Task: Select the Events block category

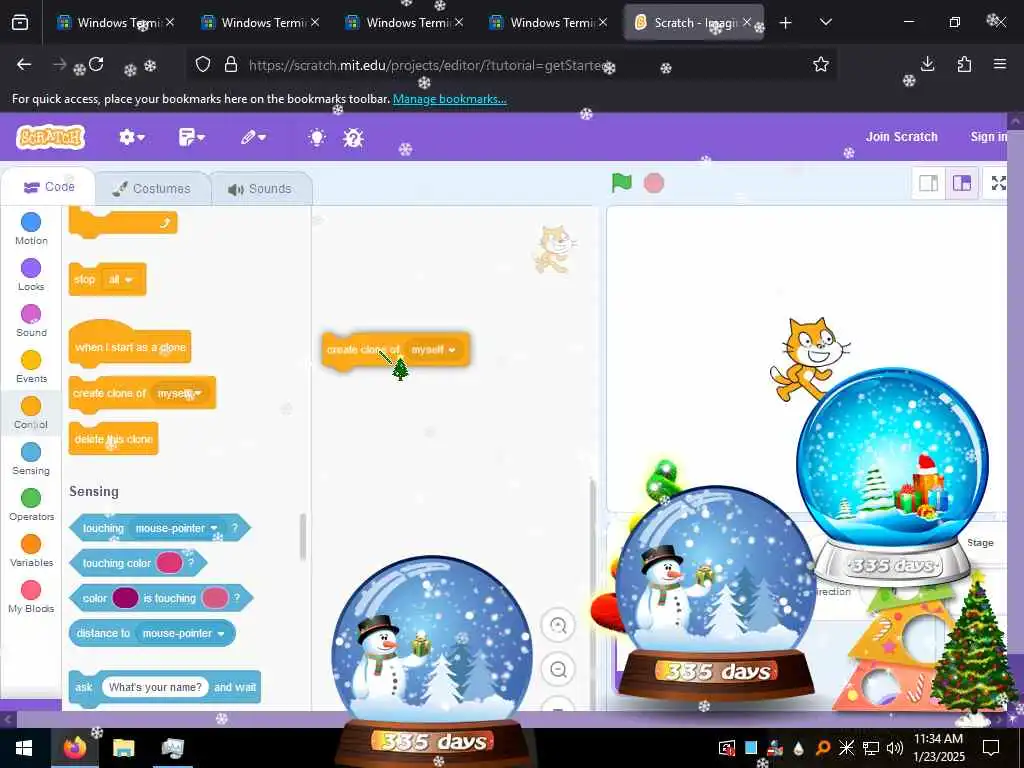Action: (31, 366)
